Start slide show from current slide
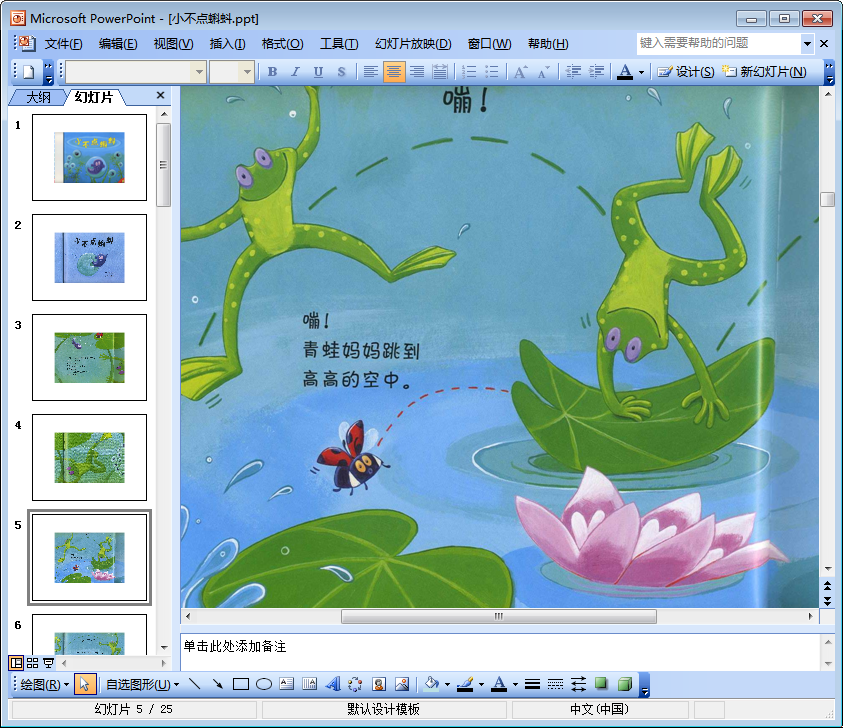This screenshot has width=843, height=728. pos(48,663)
